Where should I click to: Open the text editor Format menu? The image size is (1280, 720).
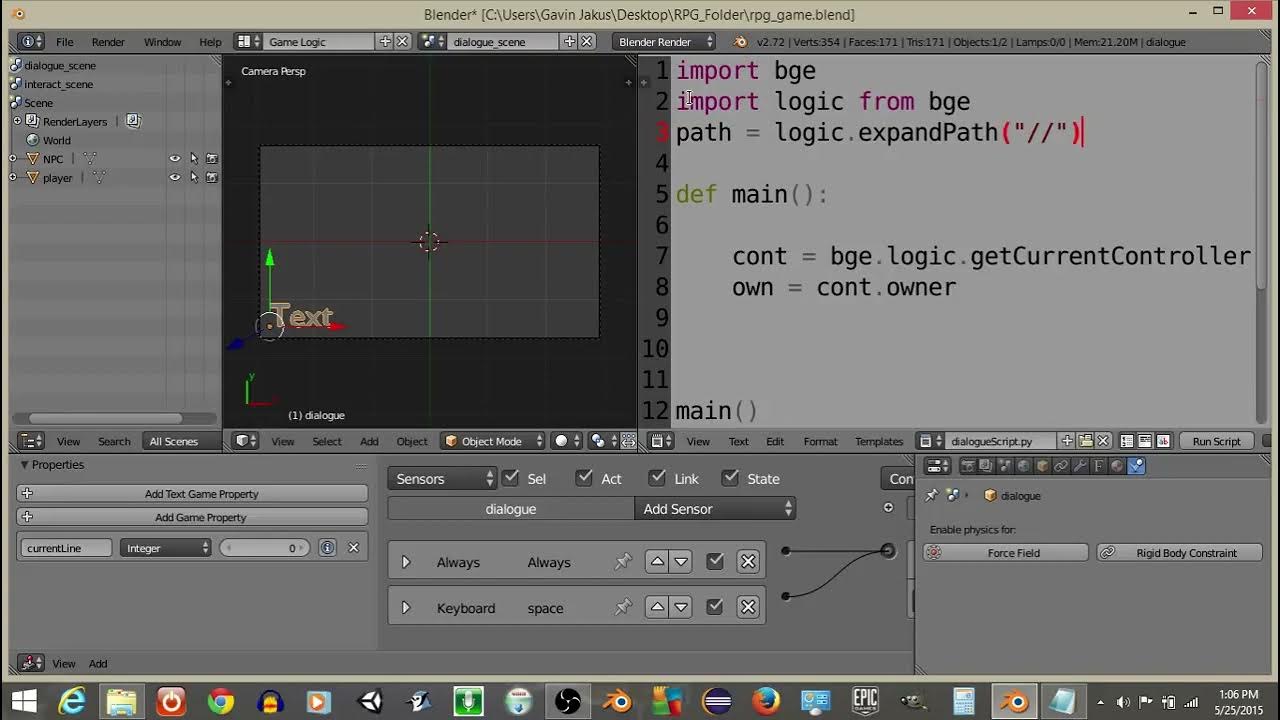click(820, 441)
